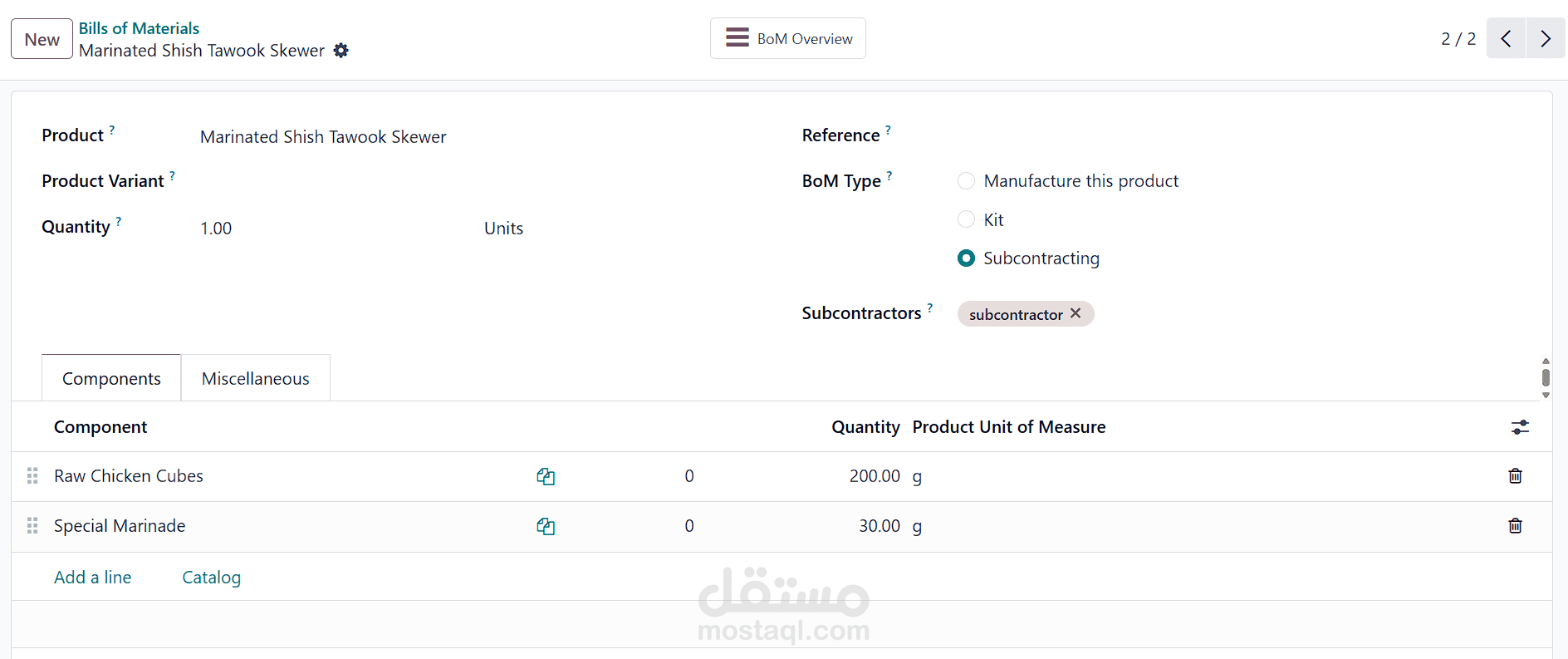The height and width of the screenshot is (659, 1568).
Task: Delete the Raw Chicken Cubes line
Action: click(1515, 476)
